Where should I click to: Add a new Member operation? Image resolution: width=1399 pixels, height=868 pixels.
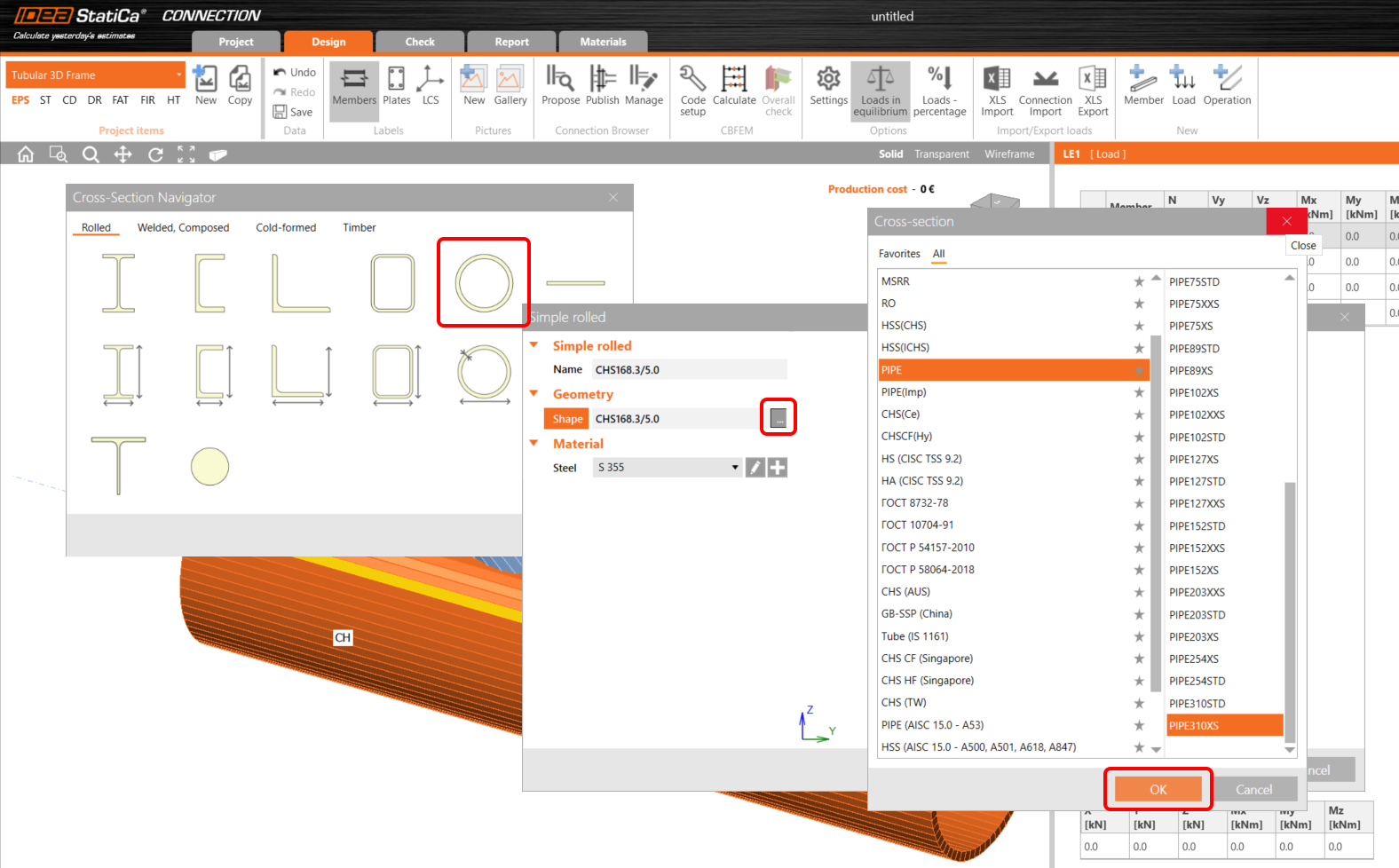(1142, 87)
